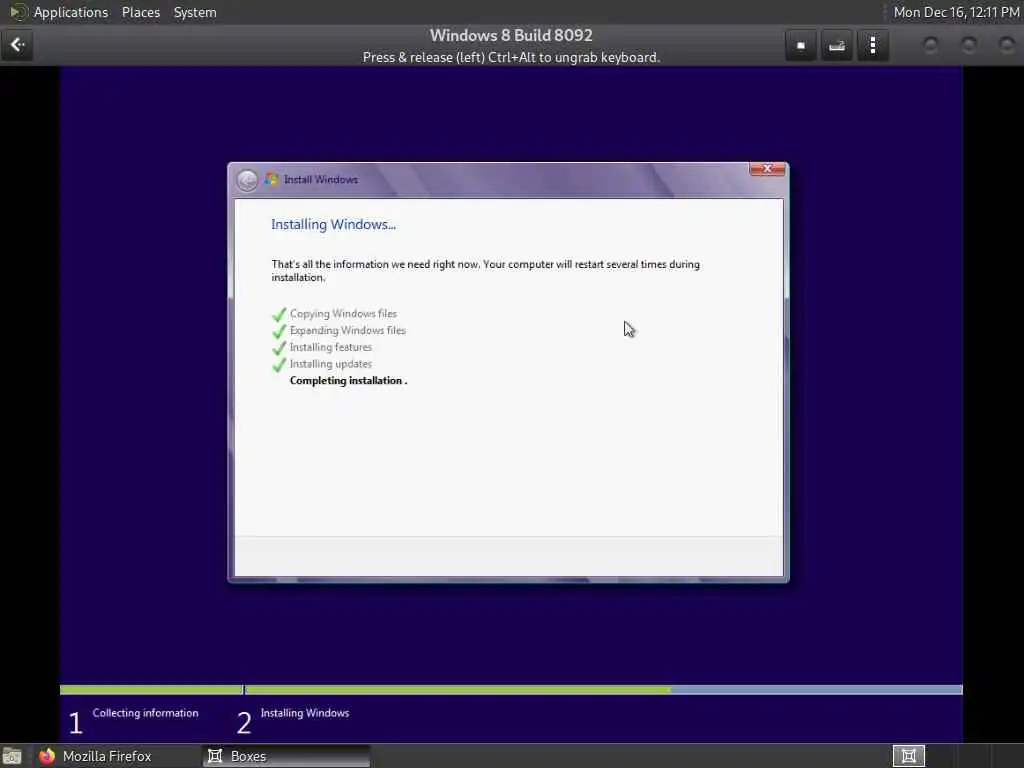Viewport: 1024px width, 768px height.
Task: Click the green check beside Expanding Windows files
Action: [x=280, y=331]
